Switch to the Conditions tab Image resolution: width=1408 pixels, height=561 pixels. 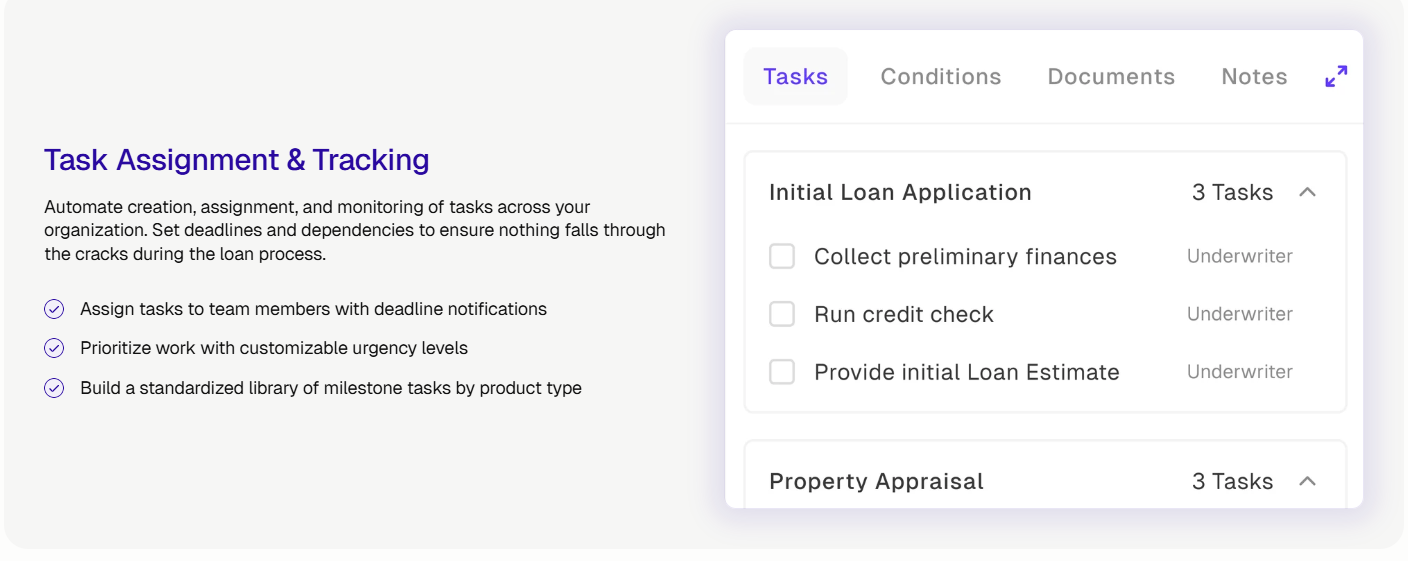(x=941, y=77)
